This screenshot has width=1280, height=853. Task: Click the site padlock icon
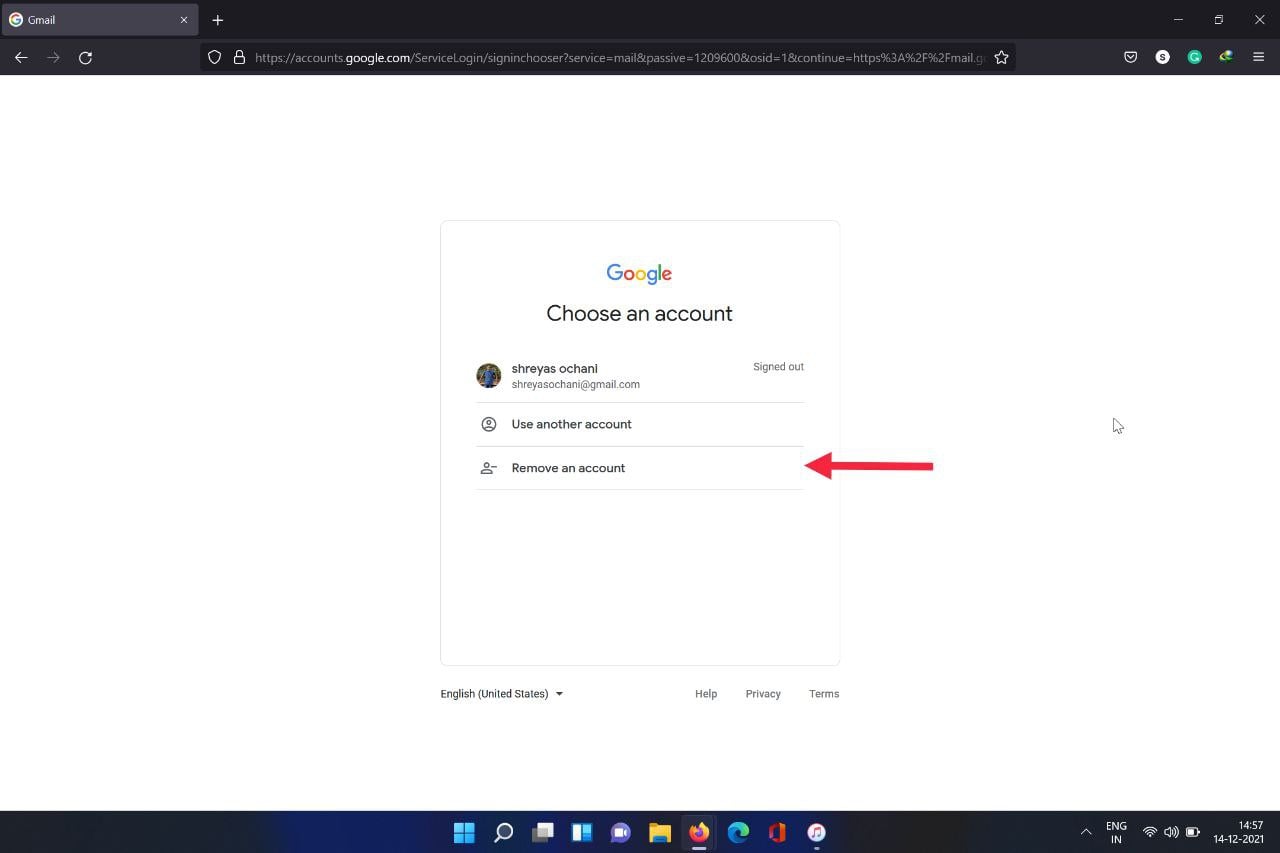point(239,58)
